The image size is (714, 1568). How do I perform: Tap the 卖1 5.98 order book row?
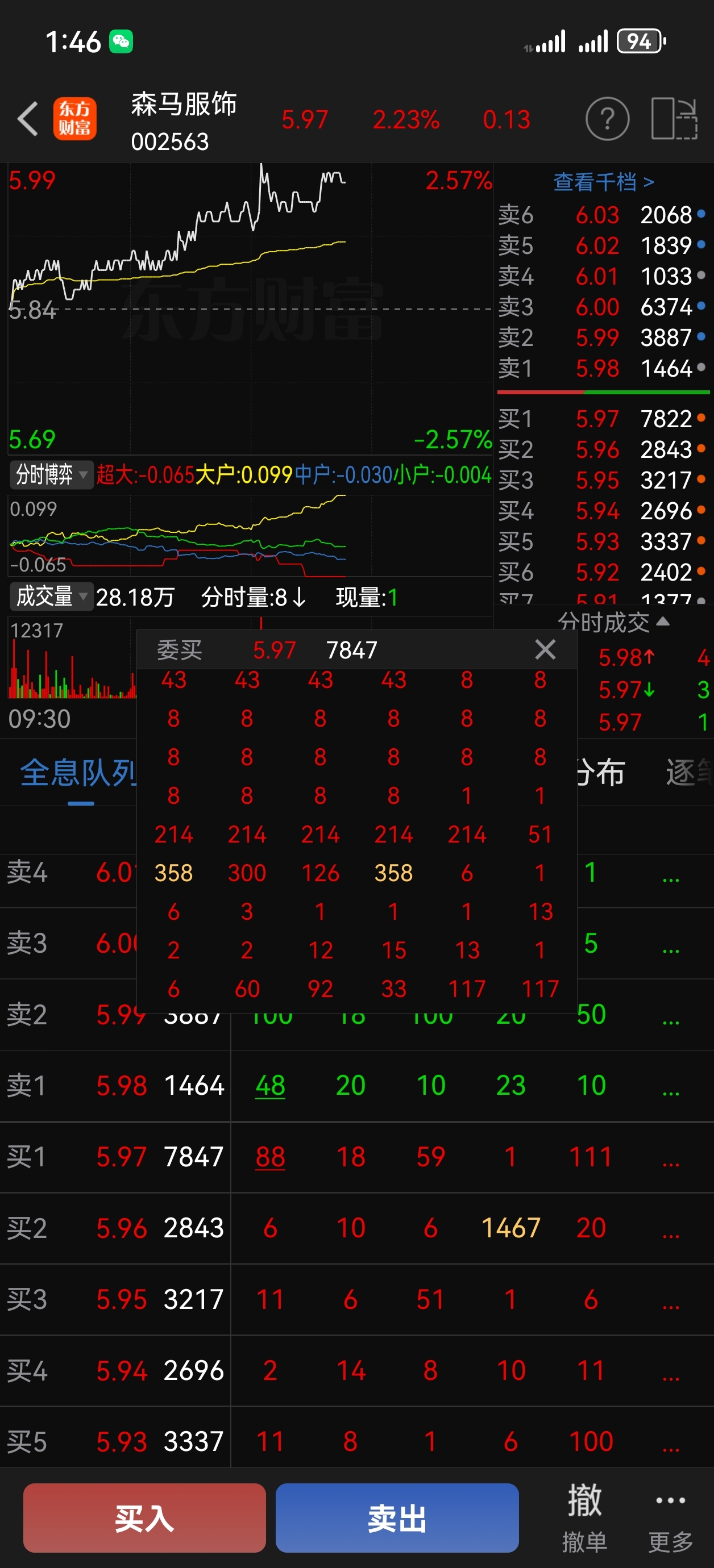[x=603, y=368]
